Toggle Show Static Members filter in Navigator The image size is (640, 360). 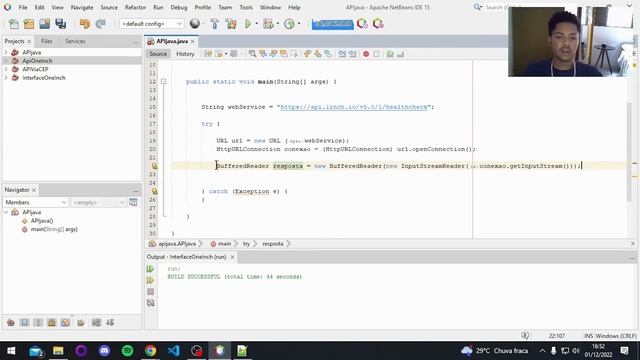(38, 323)
